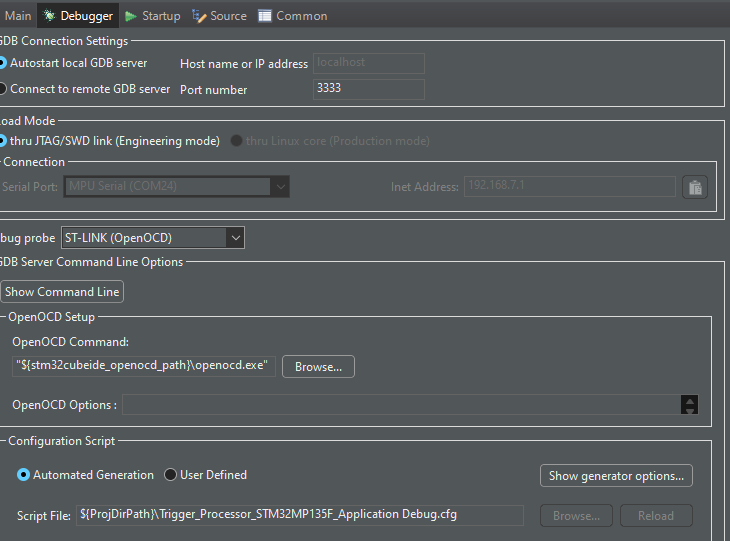Click Show generator options button

[x=616, y=476]
